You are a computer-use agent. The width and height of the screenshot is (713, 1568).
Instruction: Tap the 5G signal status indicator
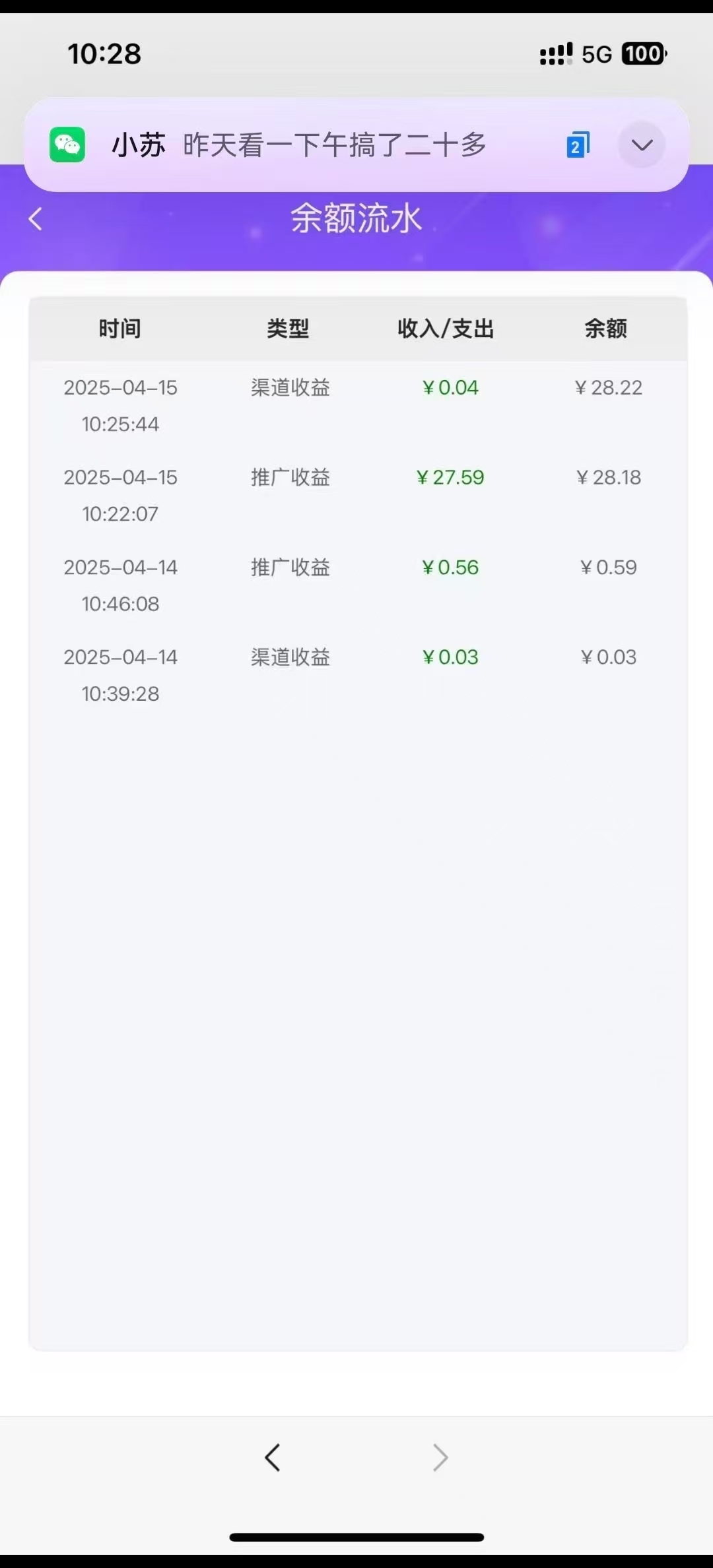pos(596,54)
